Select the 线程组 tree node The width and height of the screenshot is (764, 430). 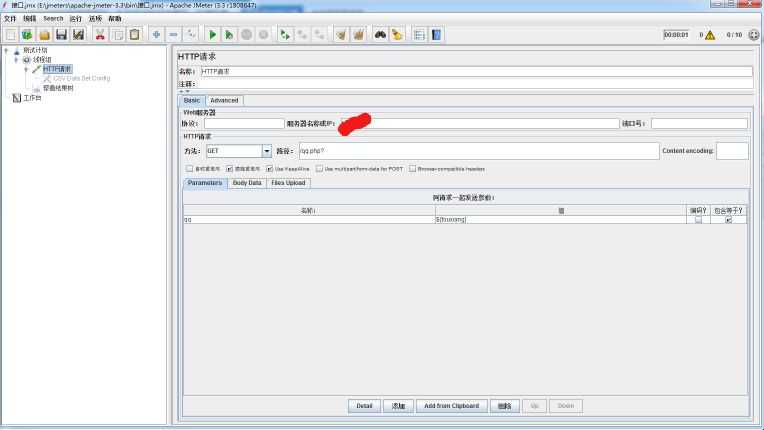point(42,59)
